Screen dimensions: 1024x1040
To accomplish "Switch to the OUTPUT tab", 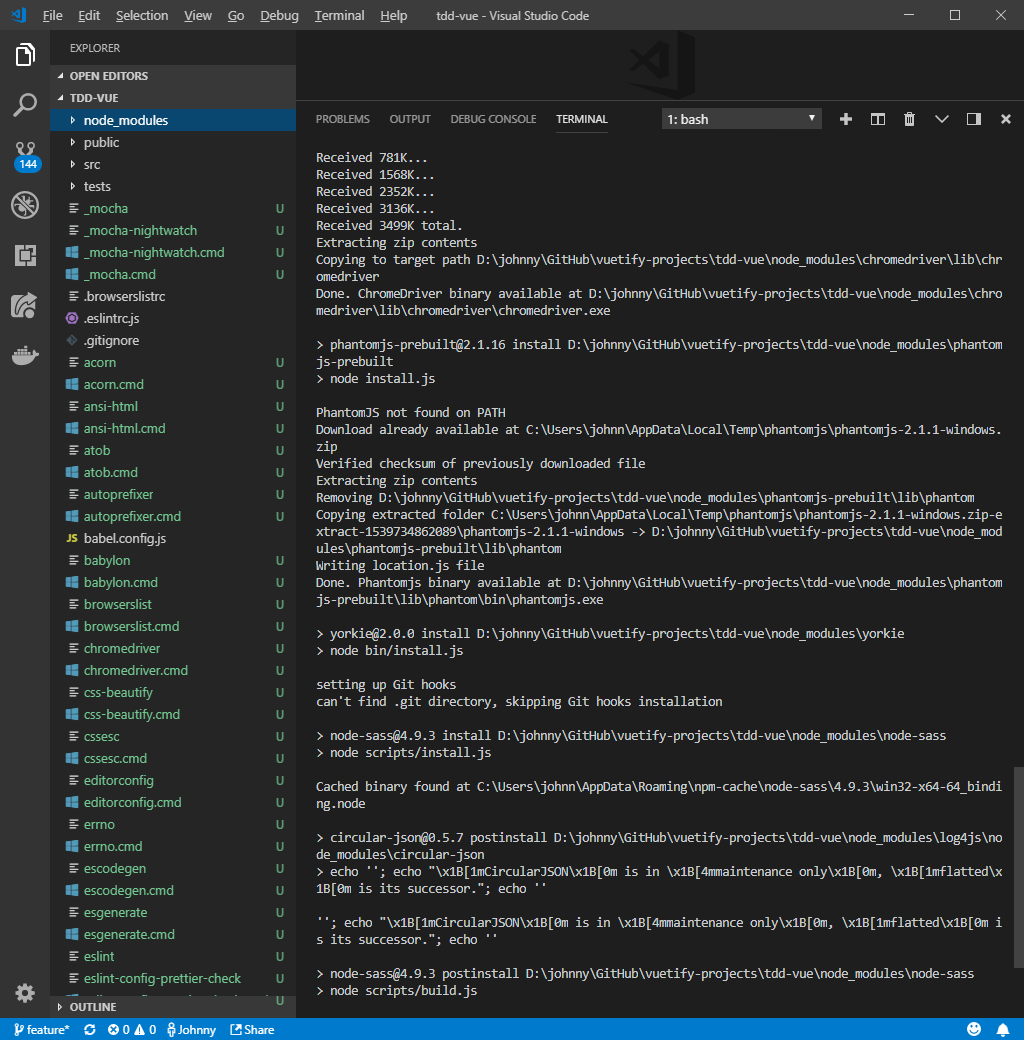I will point(410,119).
